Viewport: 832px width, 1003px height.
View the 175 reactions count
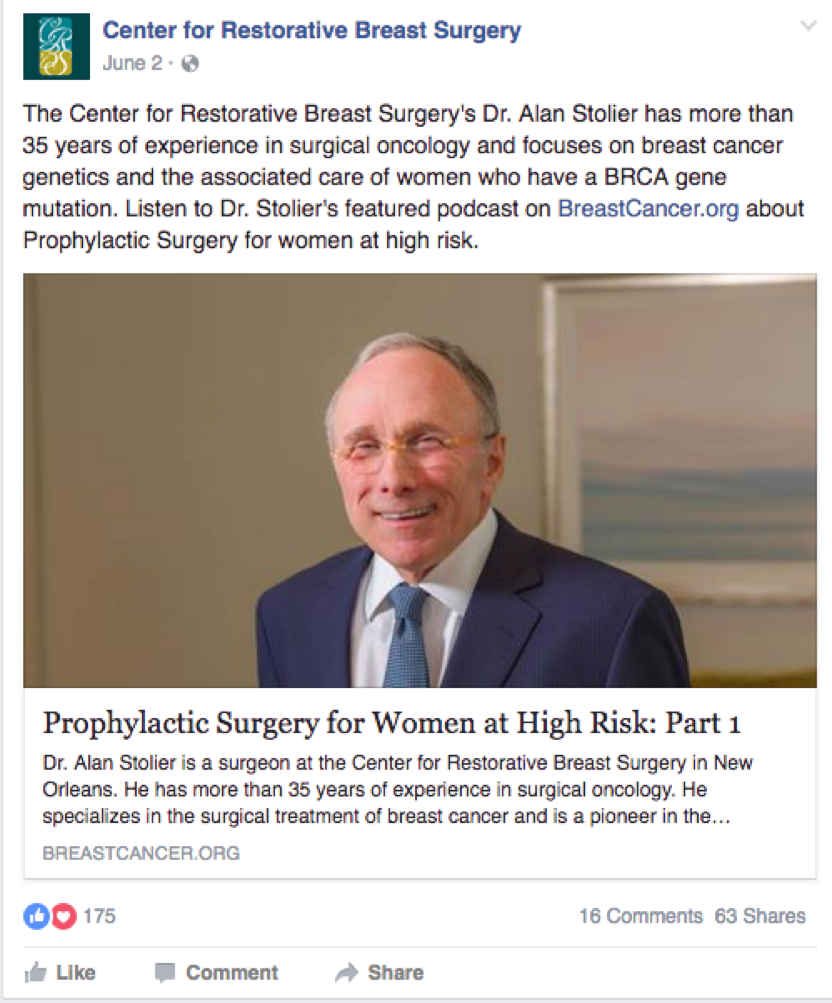point(99,916)
